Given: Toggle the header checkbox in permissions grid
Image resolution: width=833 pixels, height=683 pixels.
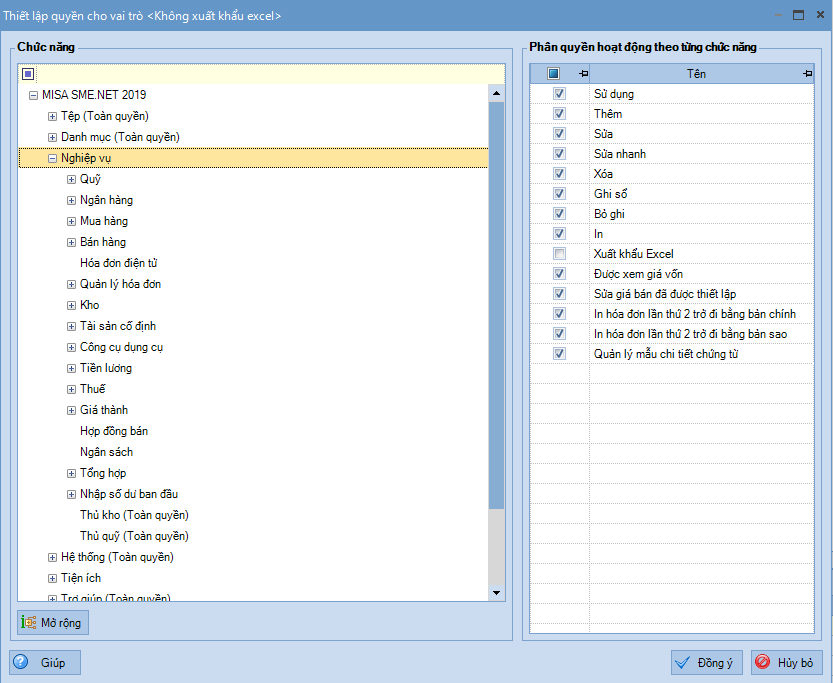Looking at the screenshot, I should point(554,74).
